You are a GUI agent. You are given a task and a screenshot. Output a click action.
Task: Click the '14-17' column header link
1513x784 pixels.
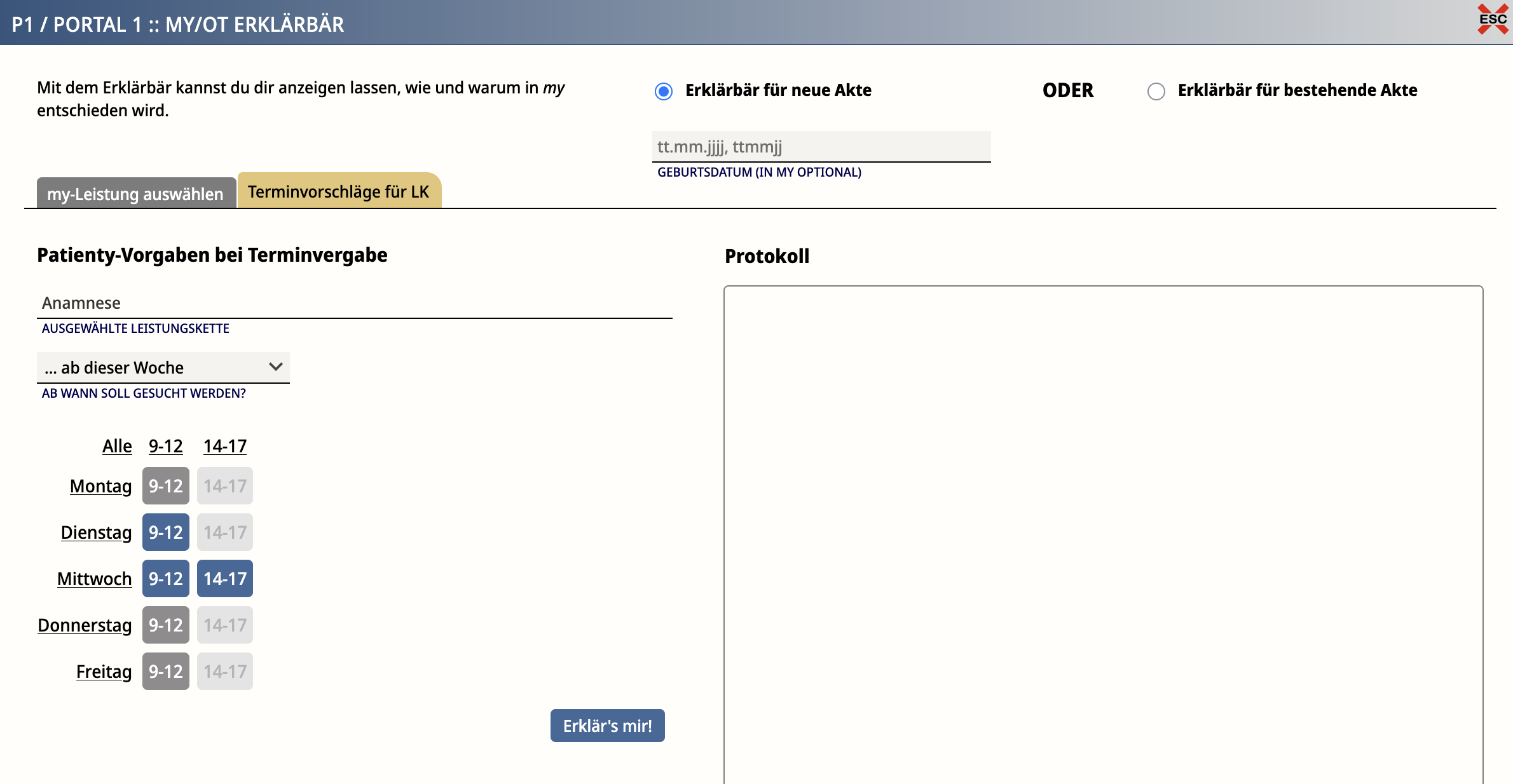[x=224, y=446]
